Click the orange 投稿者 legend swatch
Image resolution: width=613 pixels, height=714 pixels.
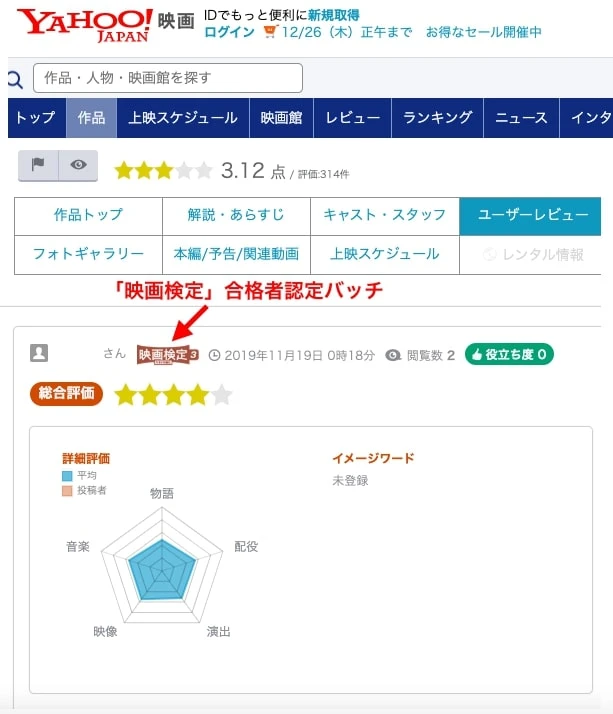coord(66,490)
